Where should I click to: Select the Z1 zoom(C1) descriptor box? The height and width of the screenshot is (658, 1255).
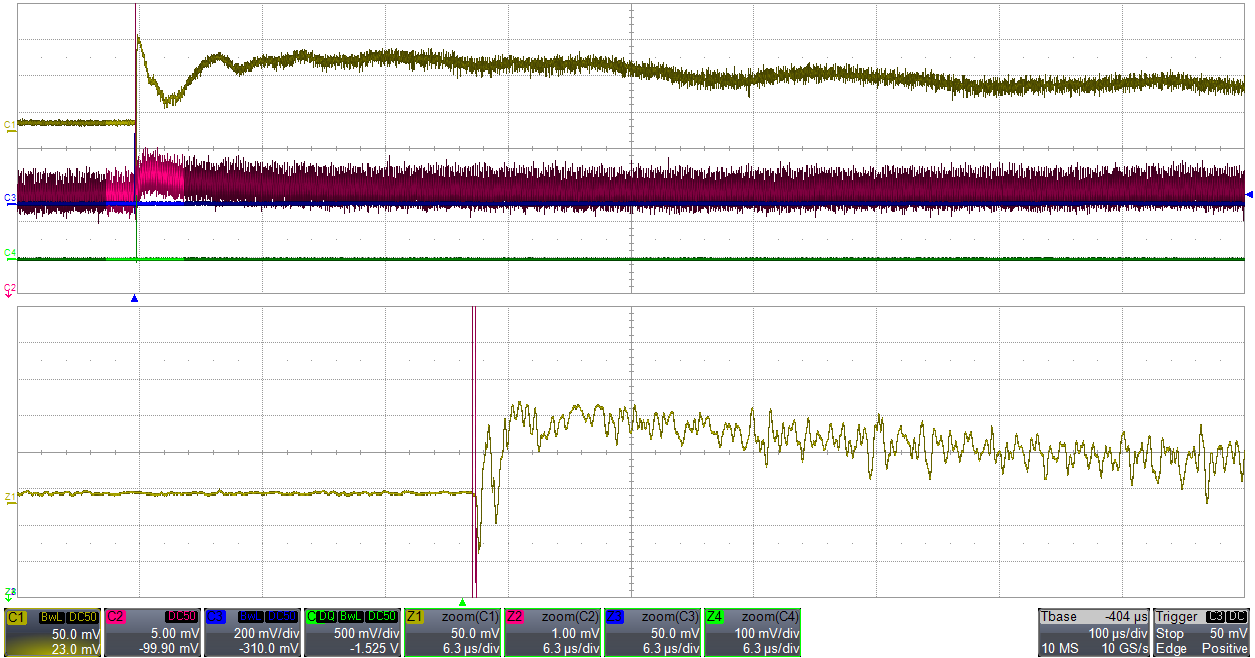tap(452, 632)
